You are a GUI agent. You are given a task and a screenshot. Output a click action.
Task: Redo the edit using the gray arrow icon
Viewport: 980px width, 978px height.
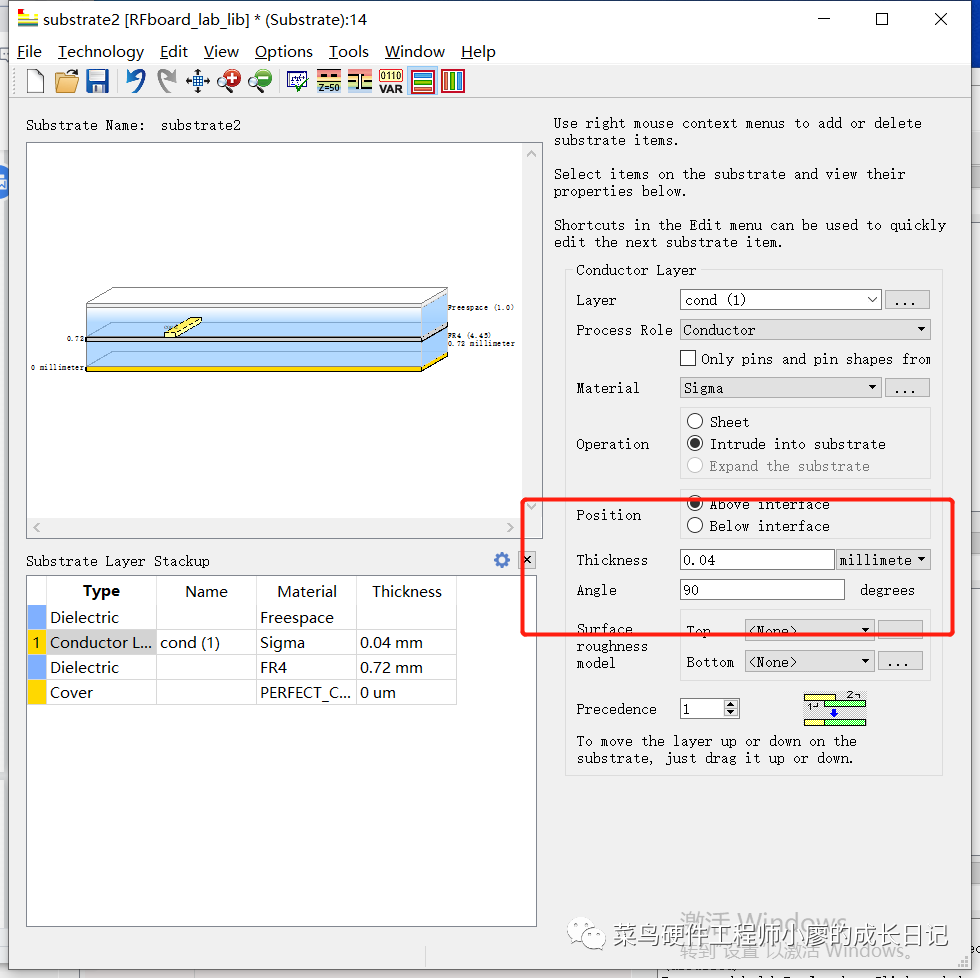[166, 81]
